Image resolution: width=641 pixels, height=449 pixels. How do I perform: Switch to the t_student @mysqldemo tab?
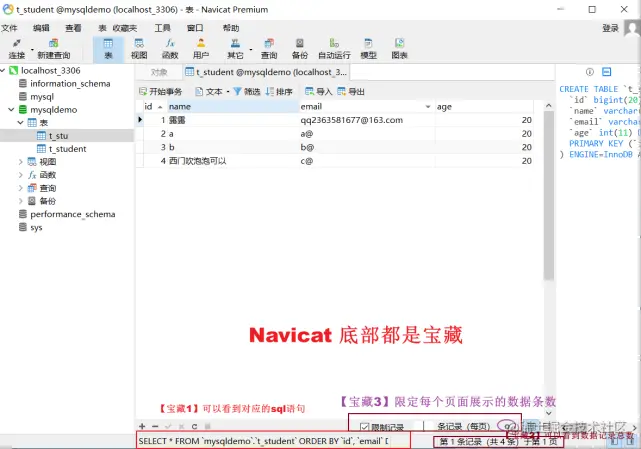(266, 72)
